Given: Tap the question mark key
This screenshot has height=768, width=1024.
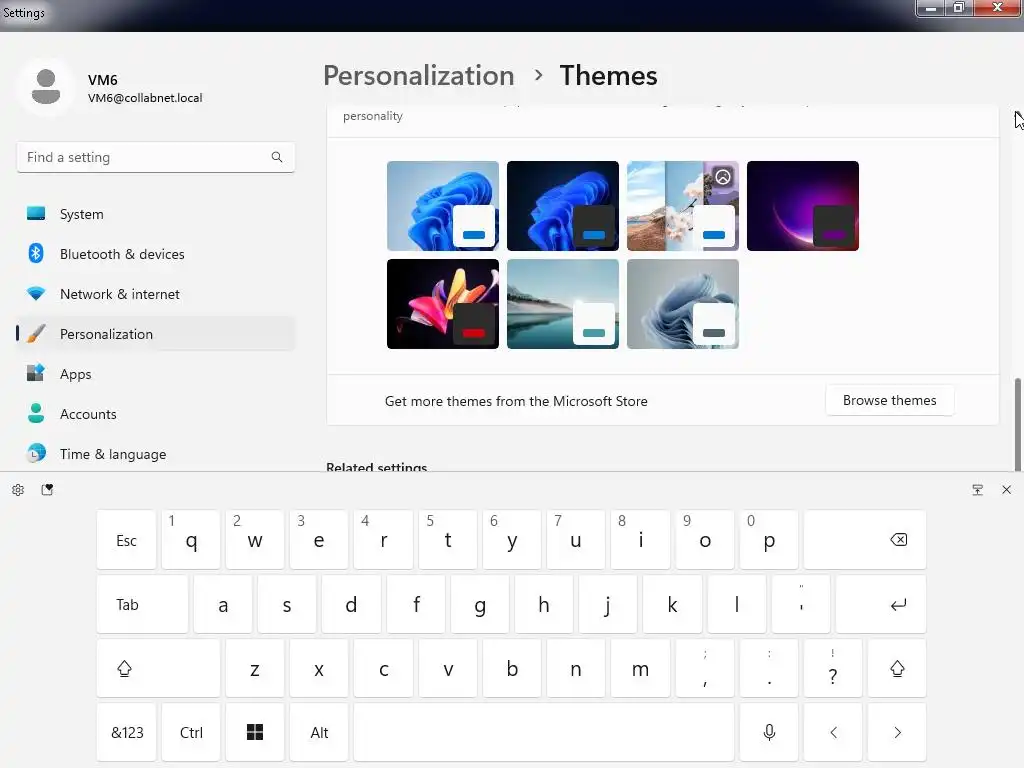Looking at the screenshot, I should [x=833, y=668].
